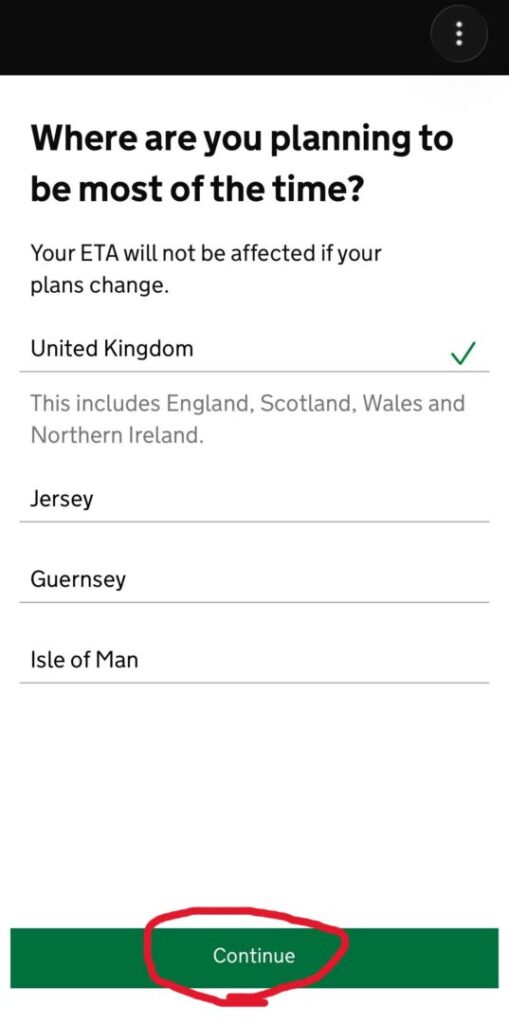Click the heading 'Where are you planning to be'
The height and width of the screenshot is (1024, 509).
tap(242, 164)
